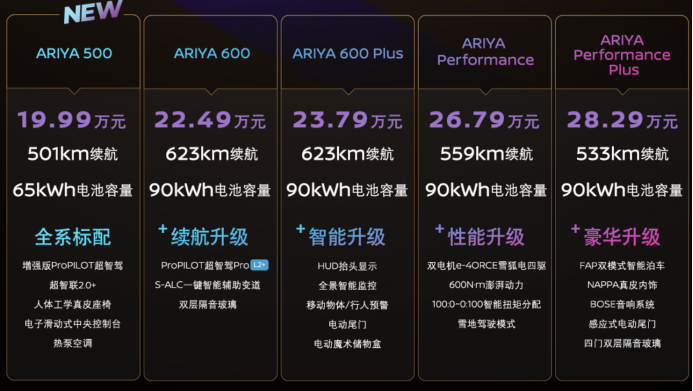Click the NEW badge above ARIYA 500
Viewport: 693px width, 391px height.
coord(93,11)
